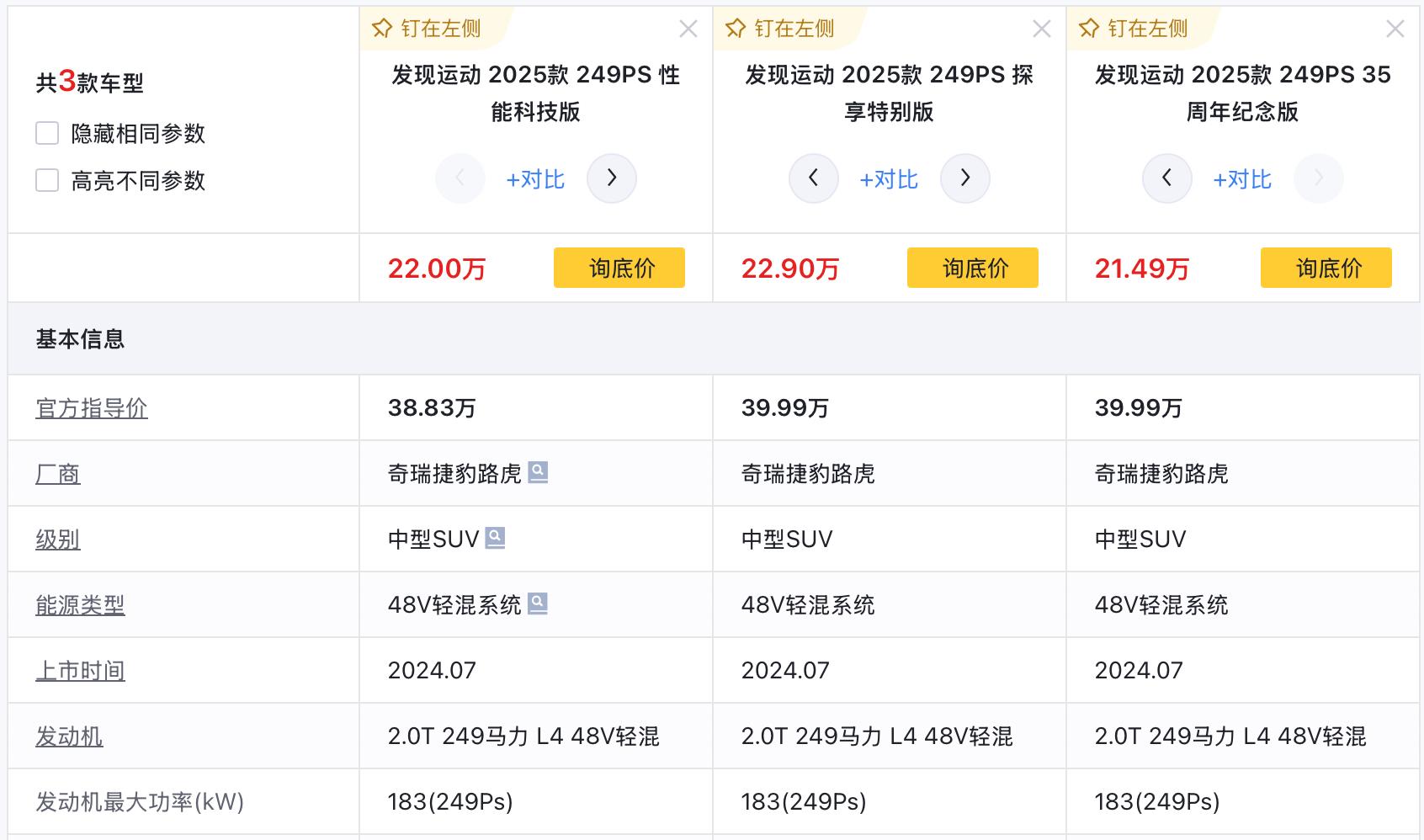Open the 官方指导价 parameter explanation
Image resolution: width=1424 pixels, height=840 pixels.
[x=92, y=408]
